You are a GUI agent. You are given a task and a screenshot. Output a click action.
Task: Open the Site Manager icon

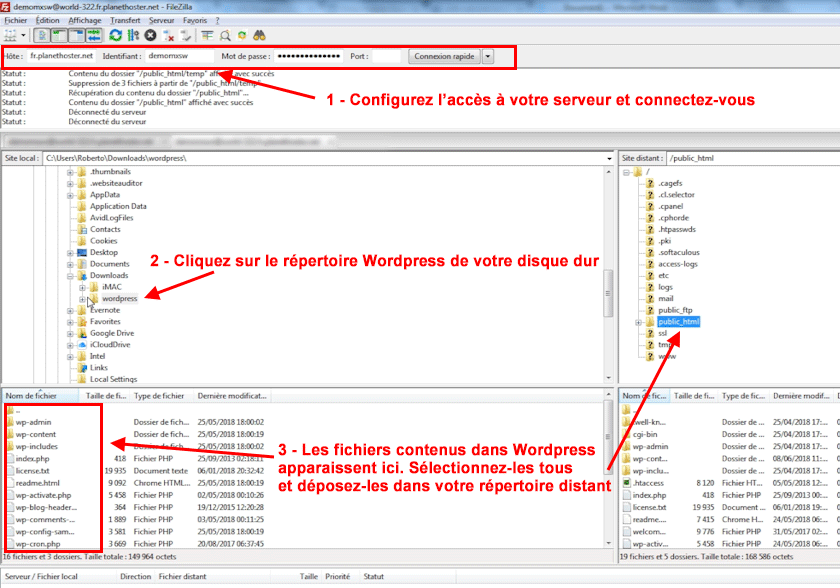[x=10, y=35]
